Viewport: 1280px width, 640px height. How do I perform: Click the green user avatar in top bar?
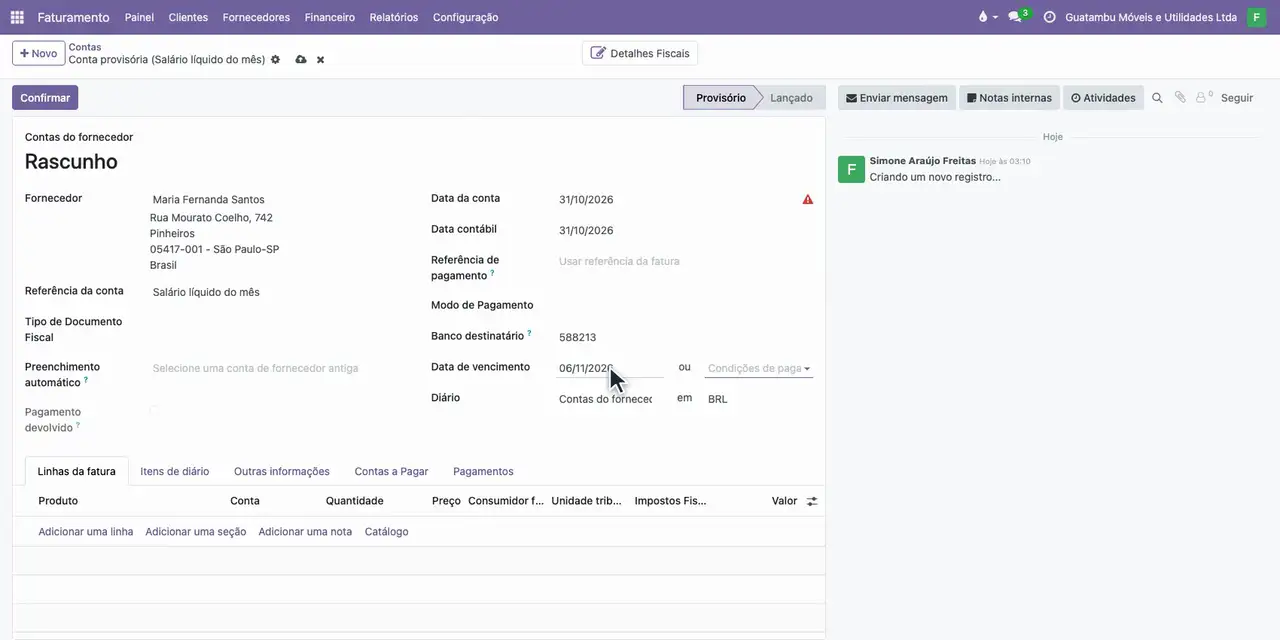coord(1256,17)
